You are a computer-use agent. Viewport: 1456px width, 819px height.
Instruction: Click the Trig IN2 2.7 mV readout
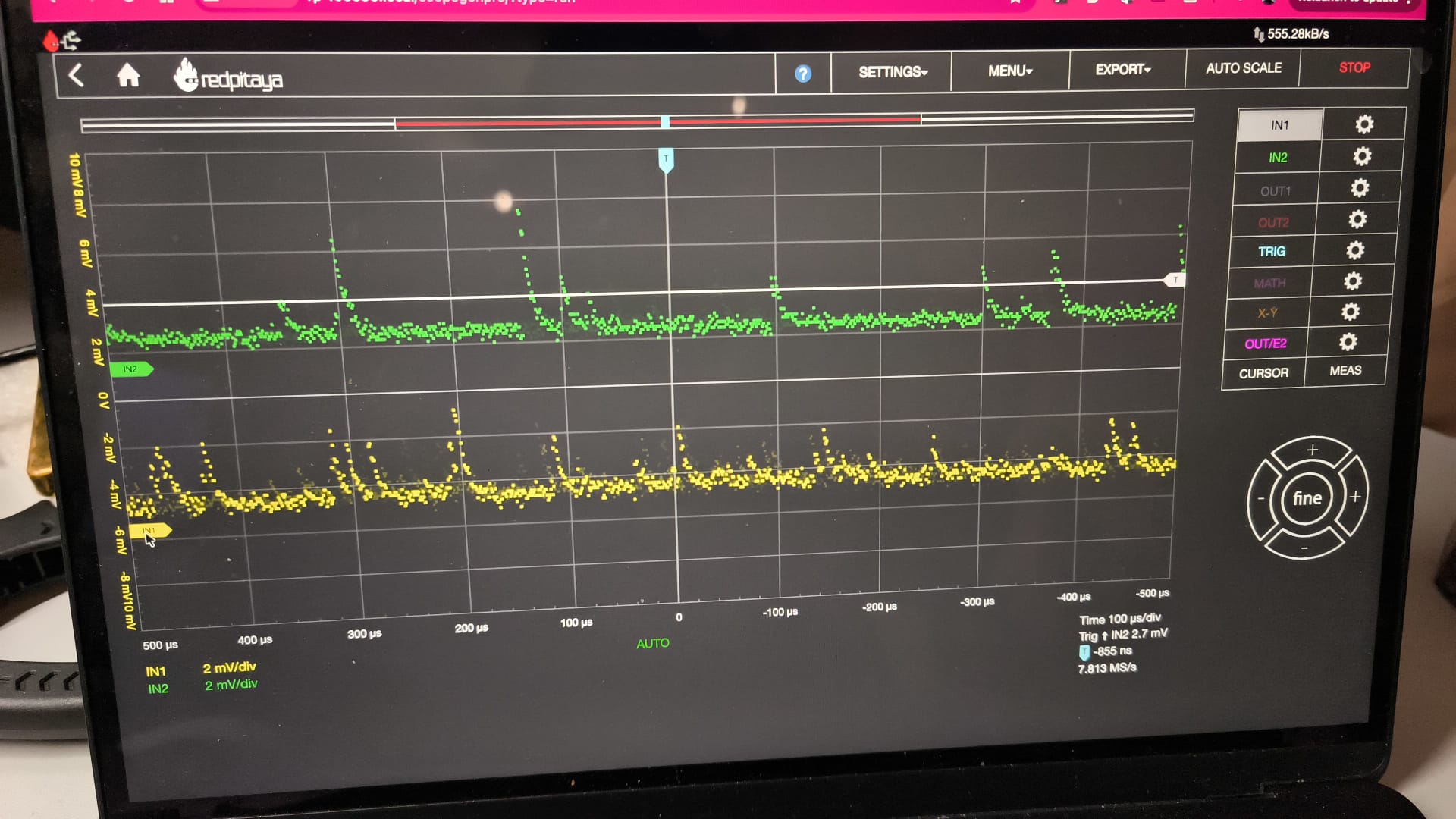coord(1123,635)
